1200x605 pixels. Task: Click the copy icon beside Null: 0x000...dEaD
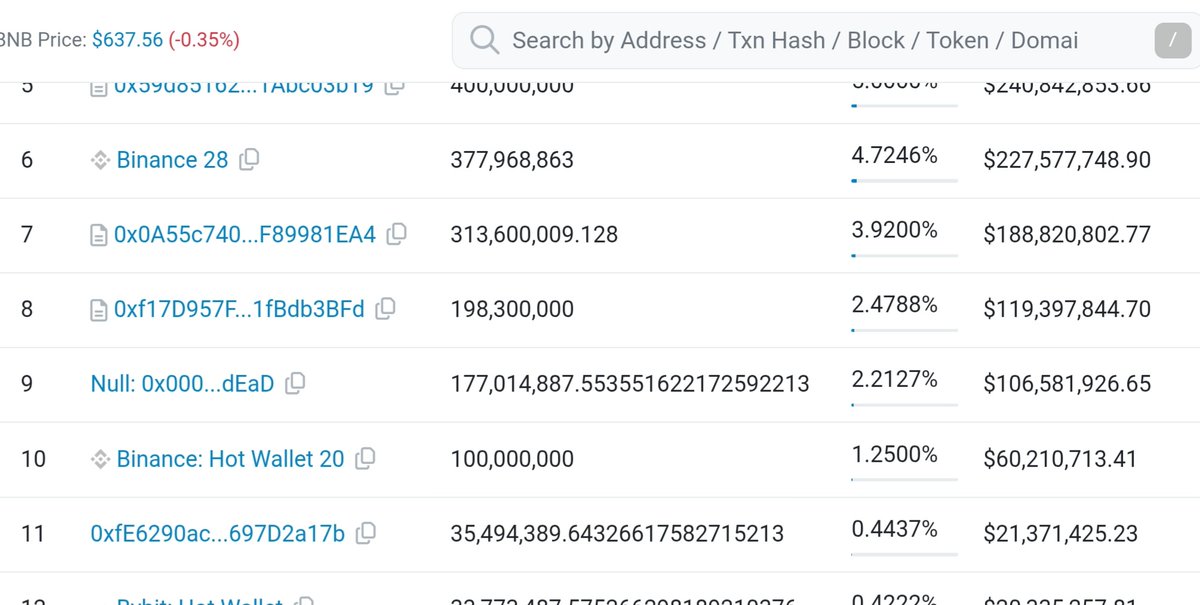coord(293,383)
